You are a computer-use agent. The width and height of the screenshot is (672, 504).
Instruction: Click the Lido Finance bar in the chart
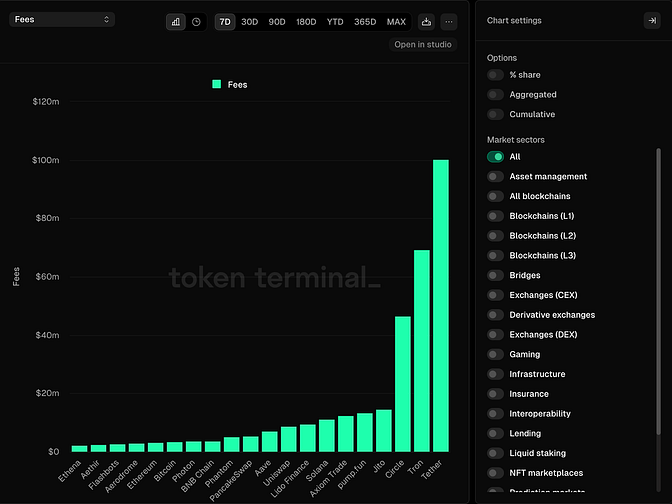[308, 438]
